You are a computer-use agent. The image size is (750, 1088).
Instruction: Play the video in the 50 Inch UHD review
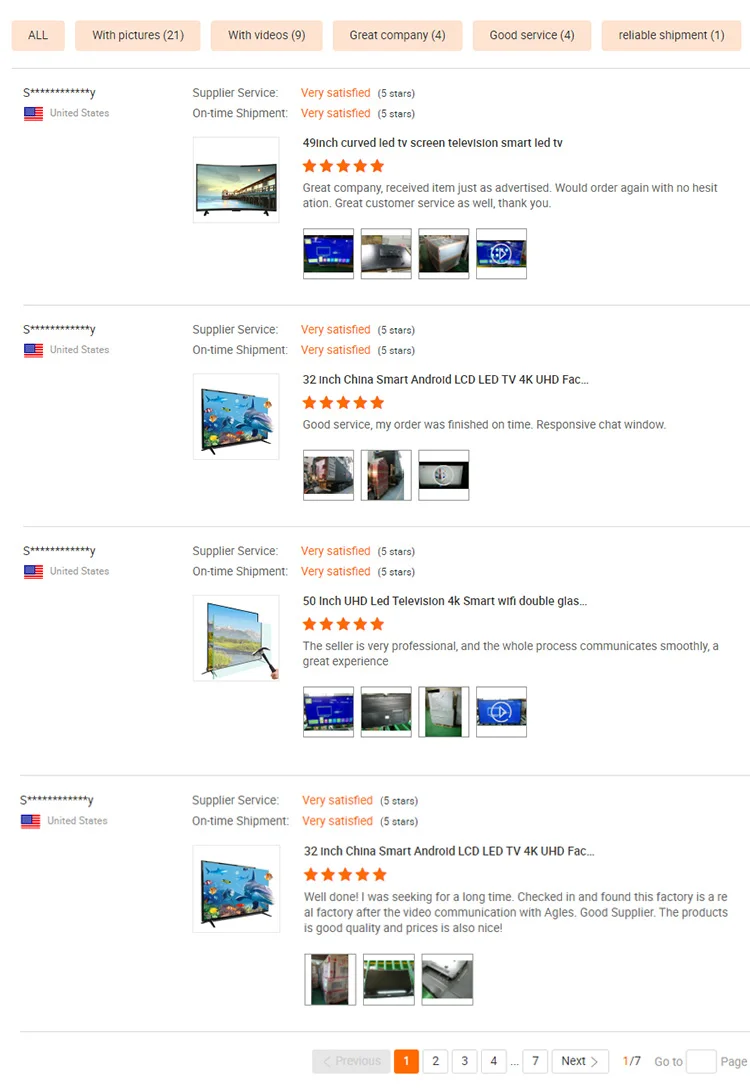502,712
